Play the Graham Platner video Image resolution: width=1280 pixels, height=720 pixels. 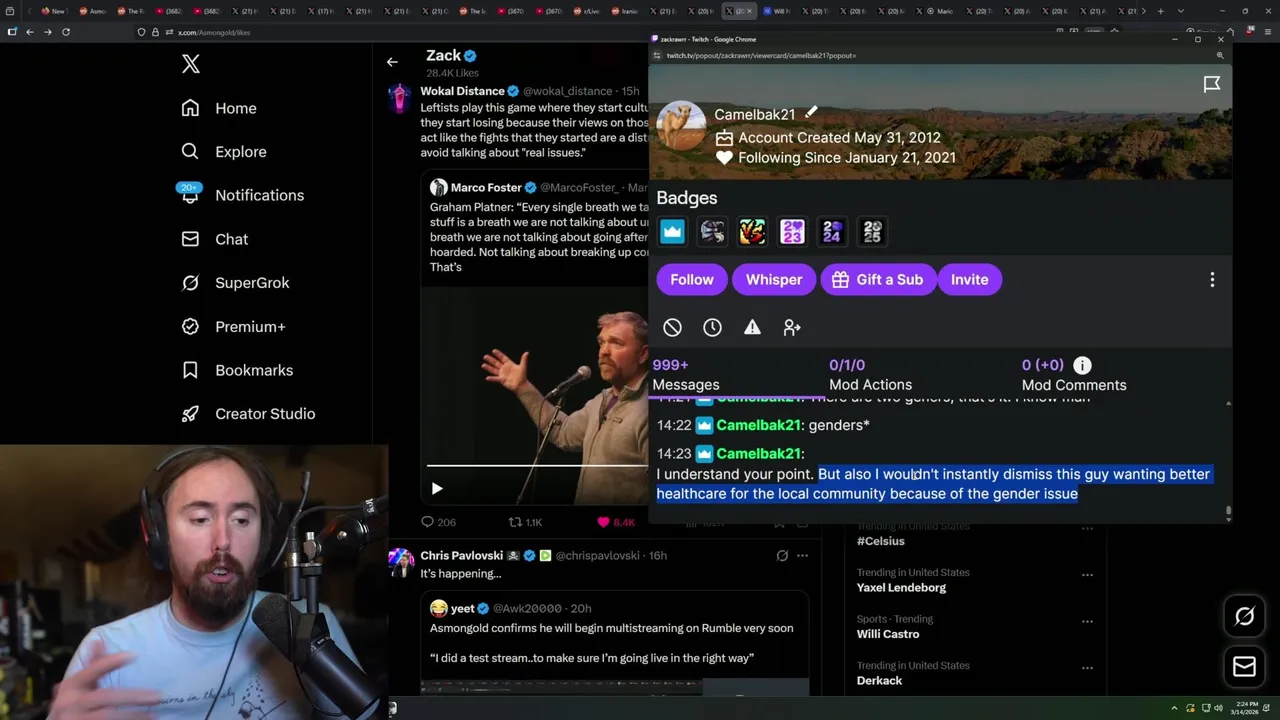437,488
